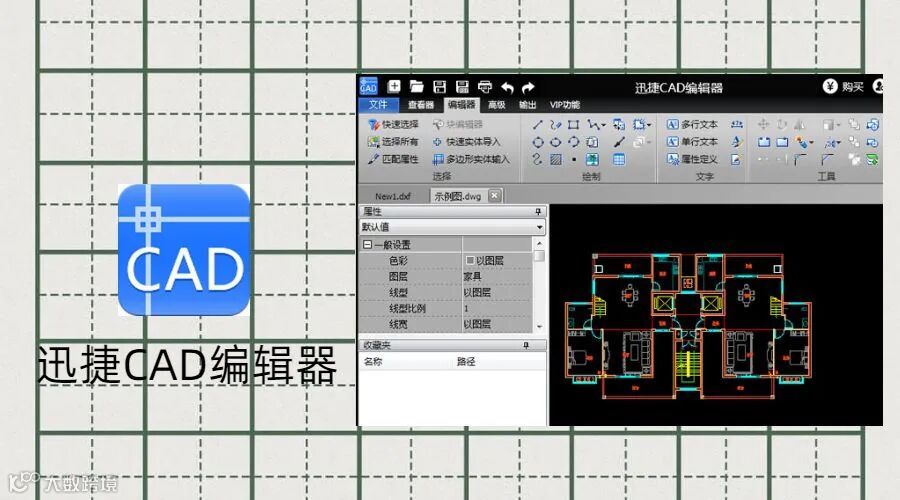Select the Hatch fill tool
900x500 pixels.
tap(555, 159)
